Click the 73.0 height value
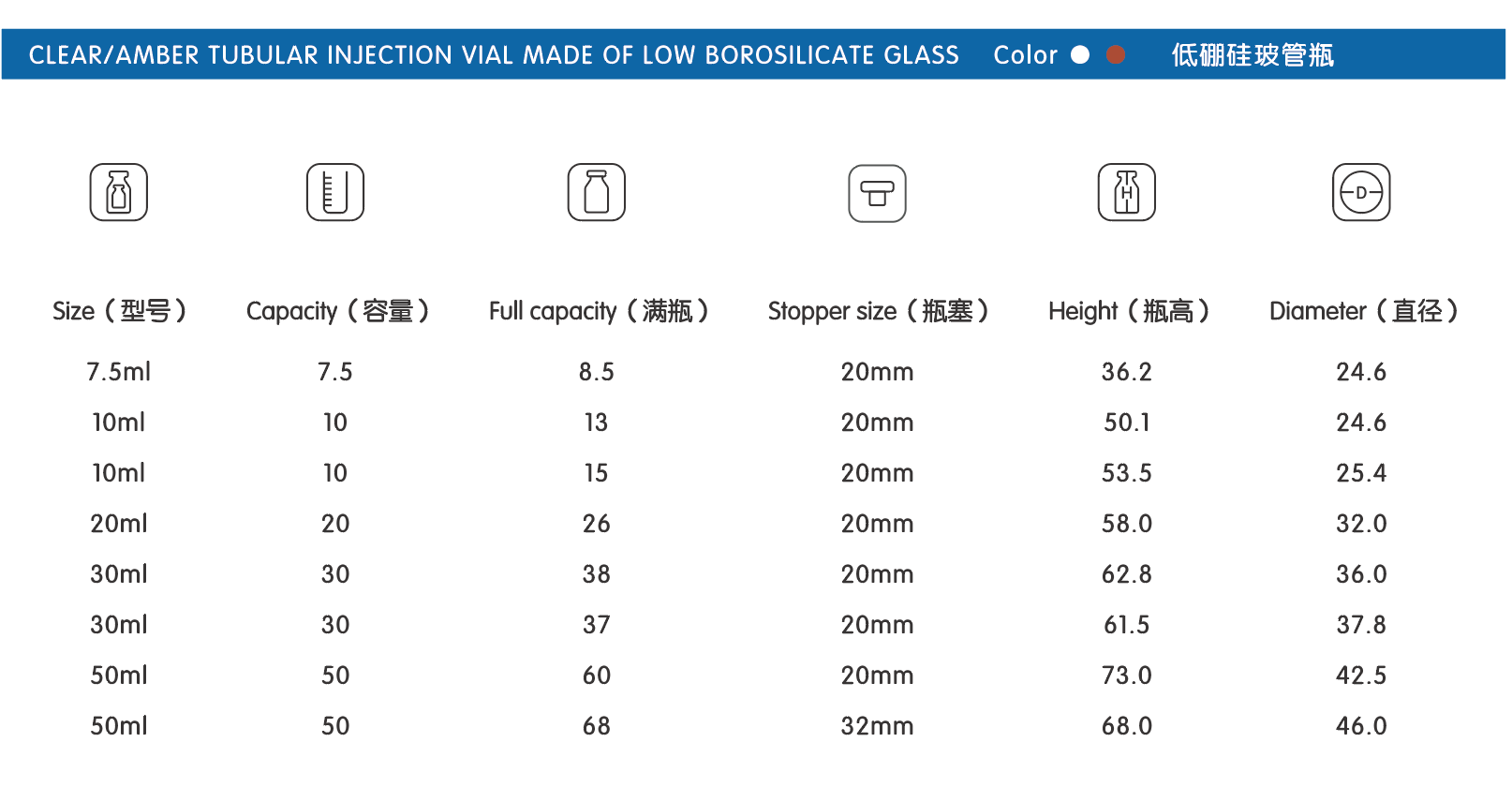 1127,676
